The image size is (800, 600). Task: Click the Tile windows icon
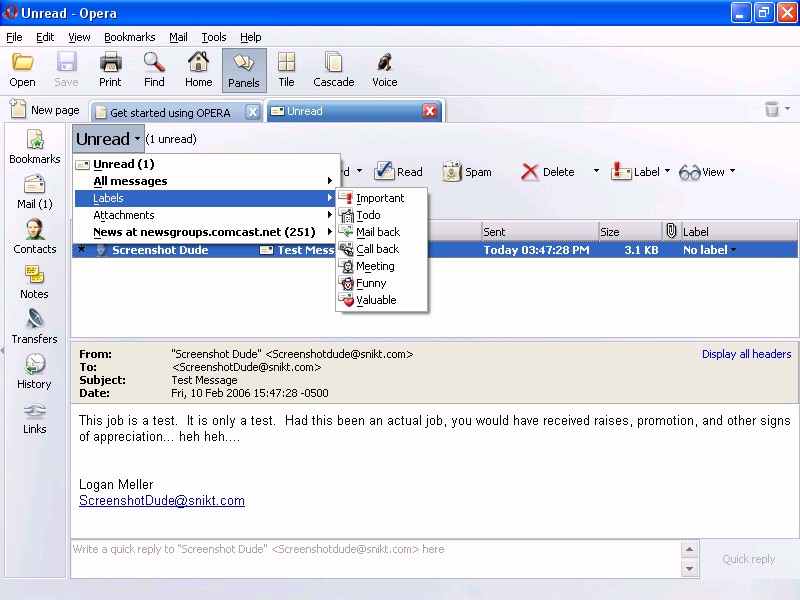(x=286, y=70)
